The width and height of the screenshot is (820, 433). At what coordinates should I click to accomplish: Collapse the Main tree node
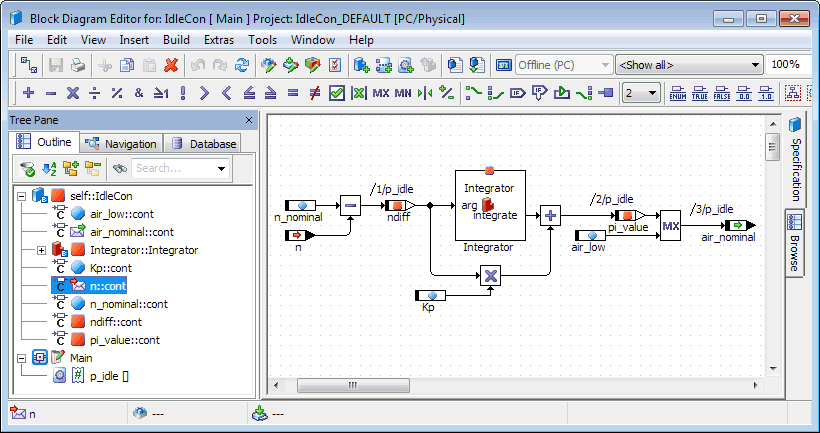click(x=21, y=358)
